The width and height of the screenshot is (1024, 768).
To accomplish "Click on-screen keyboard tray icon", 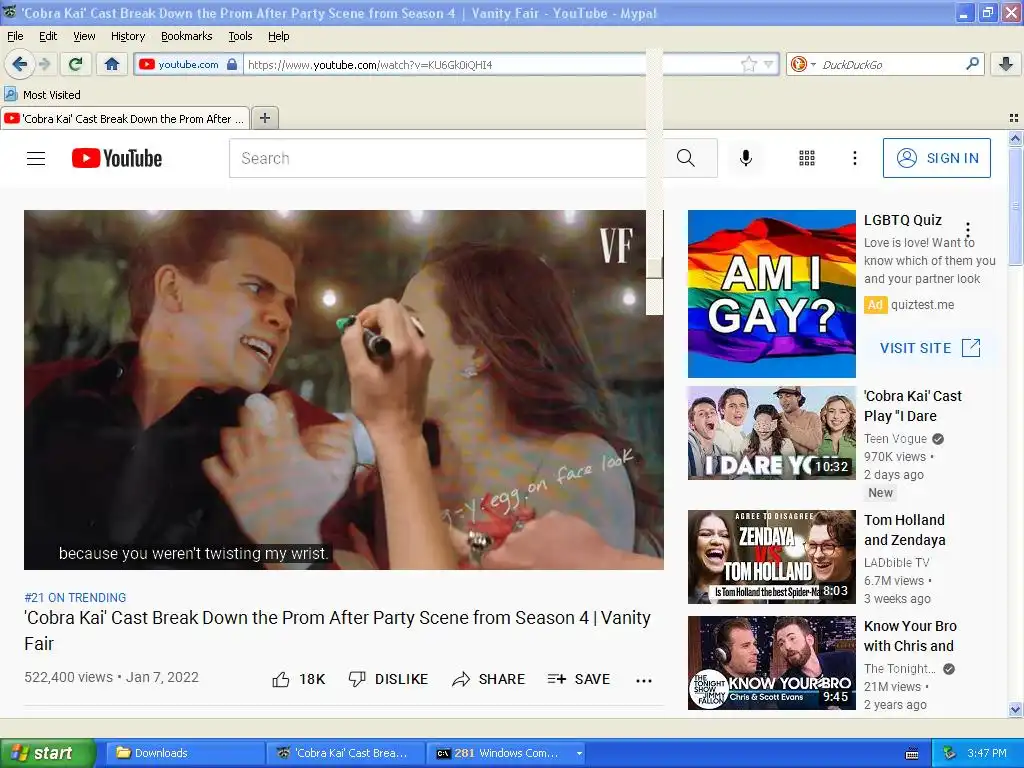I will (912, 754).
